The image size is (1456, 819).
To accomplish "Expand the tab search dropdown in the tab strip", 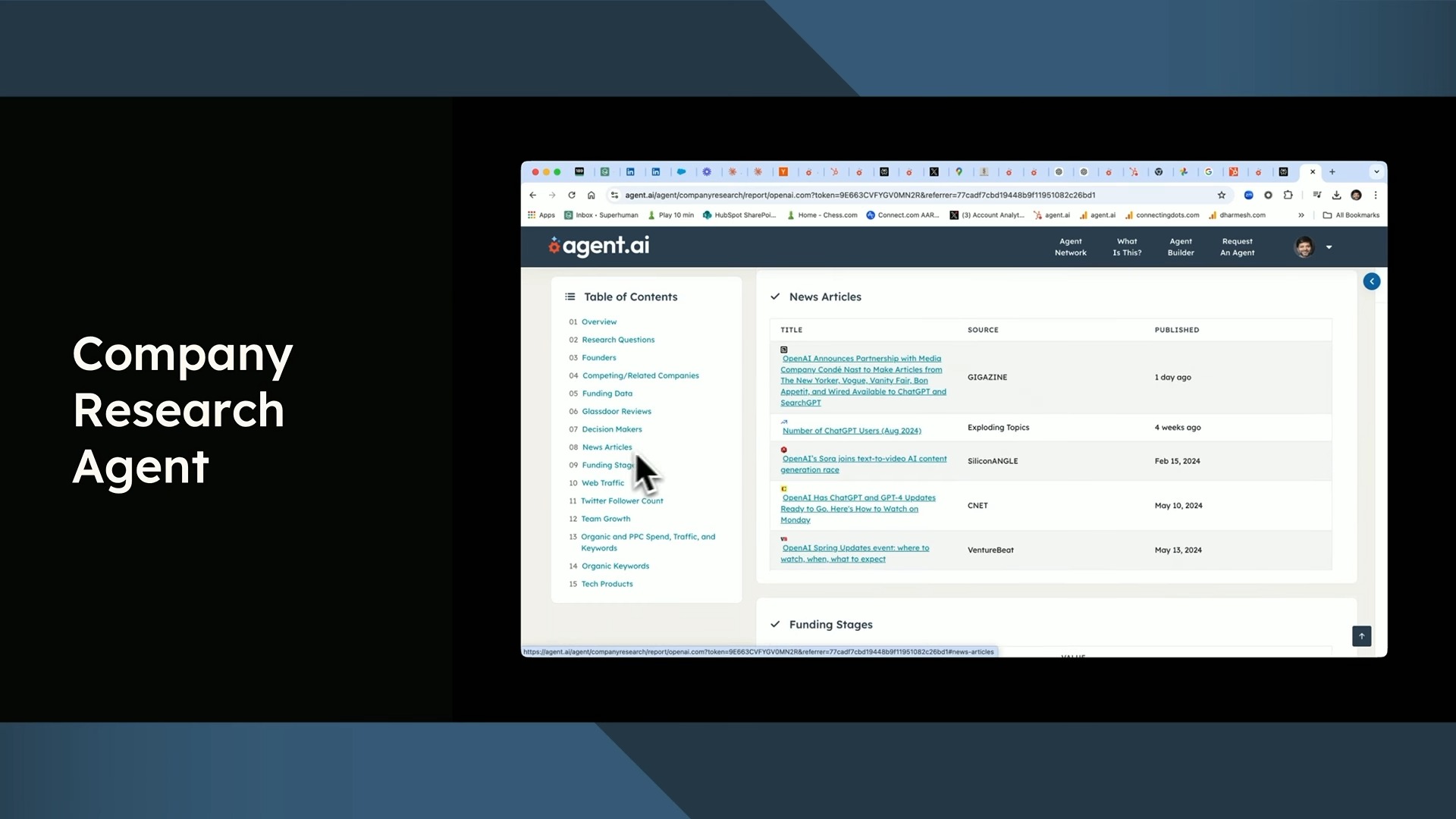I will (x=1376, y=172).
